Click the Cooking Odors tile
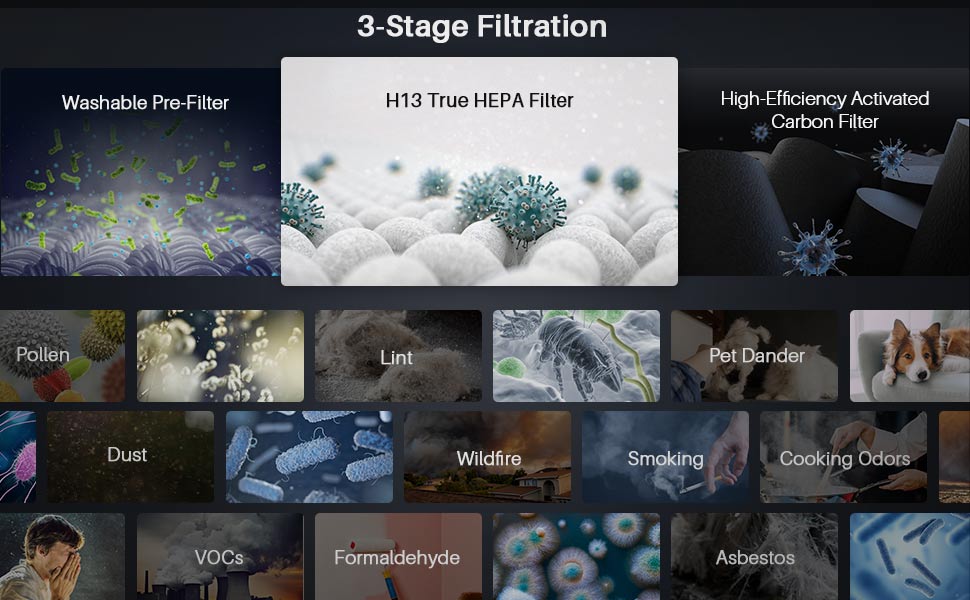 (844, 457)
